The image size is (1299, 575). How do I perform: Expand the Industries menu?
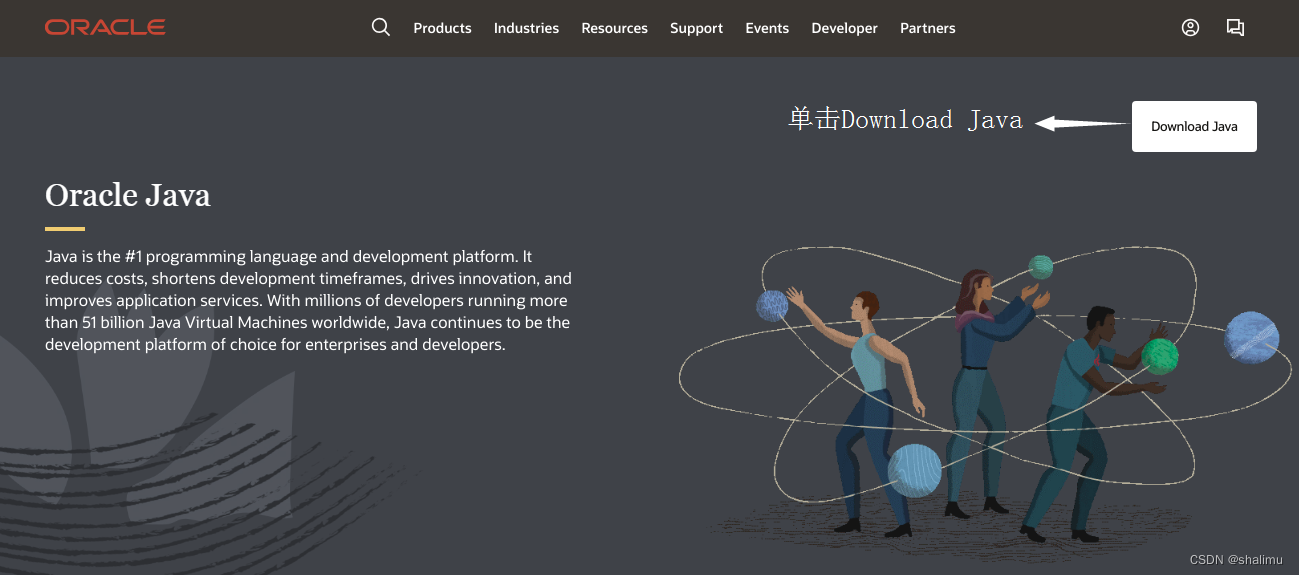pyautogui.click(x=526, y=28)
